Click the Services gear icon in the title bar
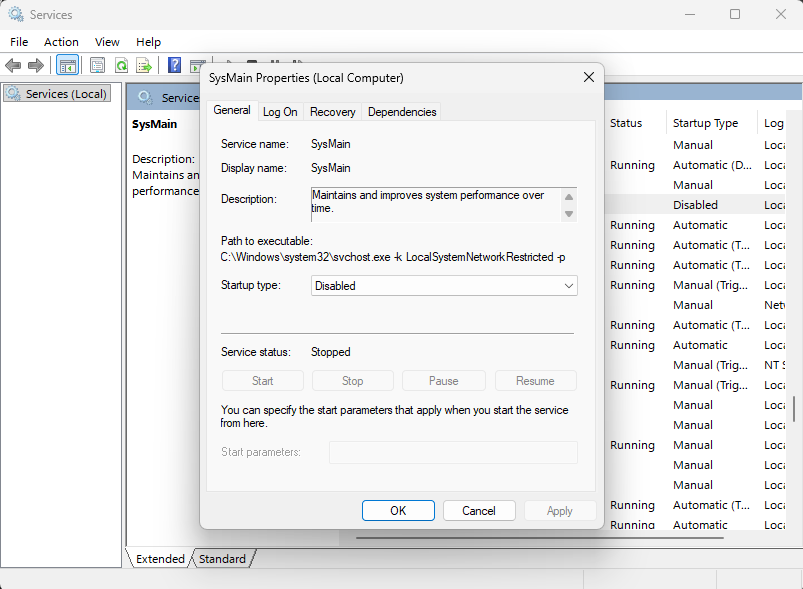The image size is (803, 589). pyautogui.click(x=16, y=14)
